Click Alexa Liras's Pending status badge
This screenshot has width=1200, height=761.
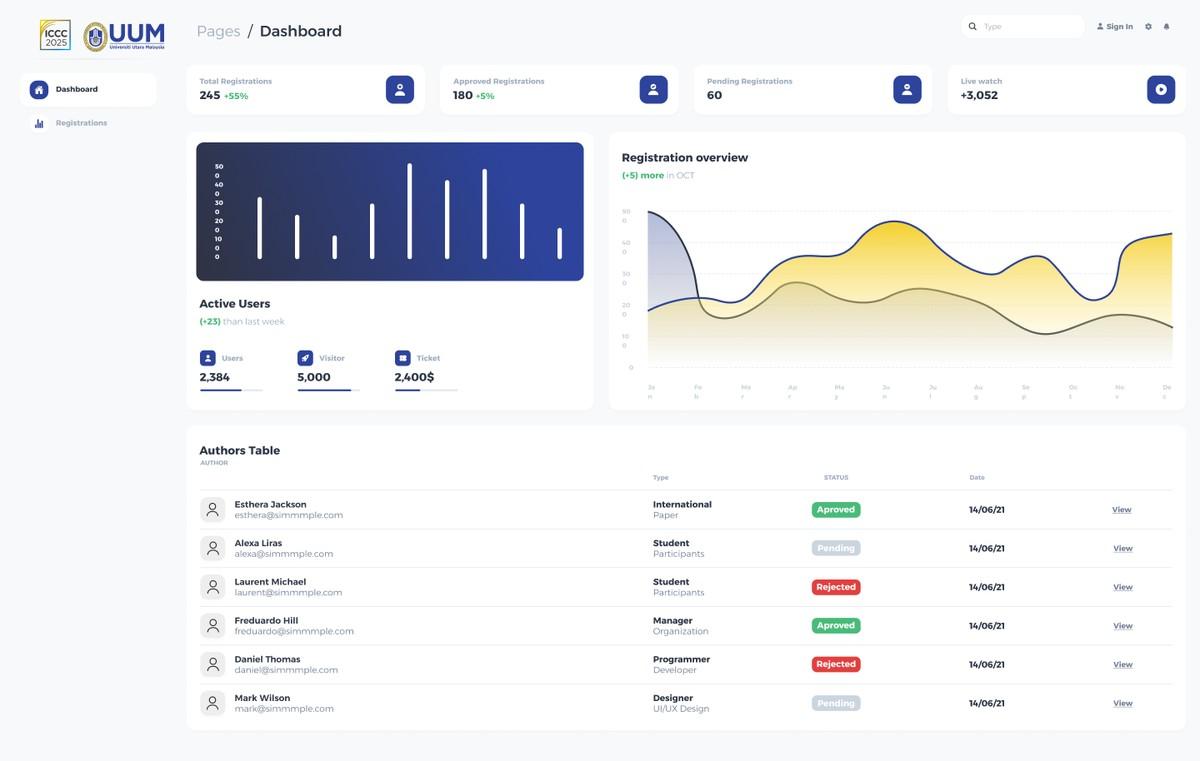[836, 548]
